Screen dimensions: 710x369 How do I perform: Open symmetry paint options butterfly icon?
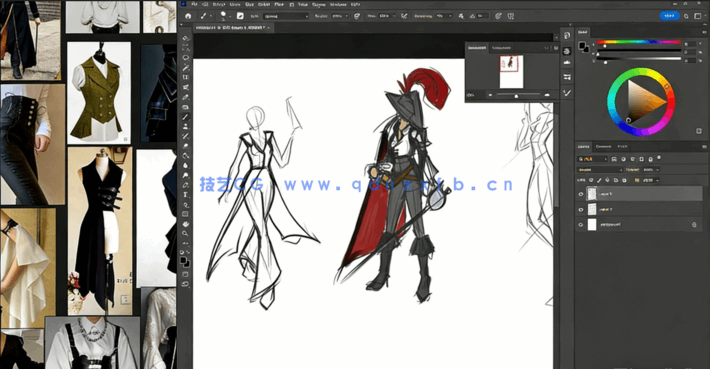click(511, 16)
